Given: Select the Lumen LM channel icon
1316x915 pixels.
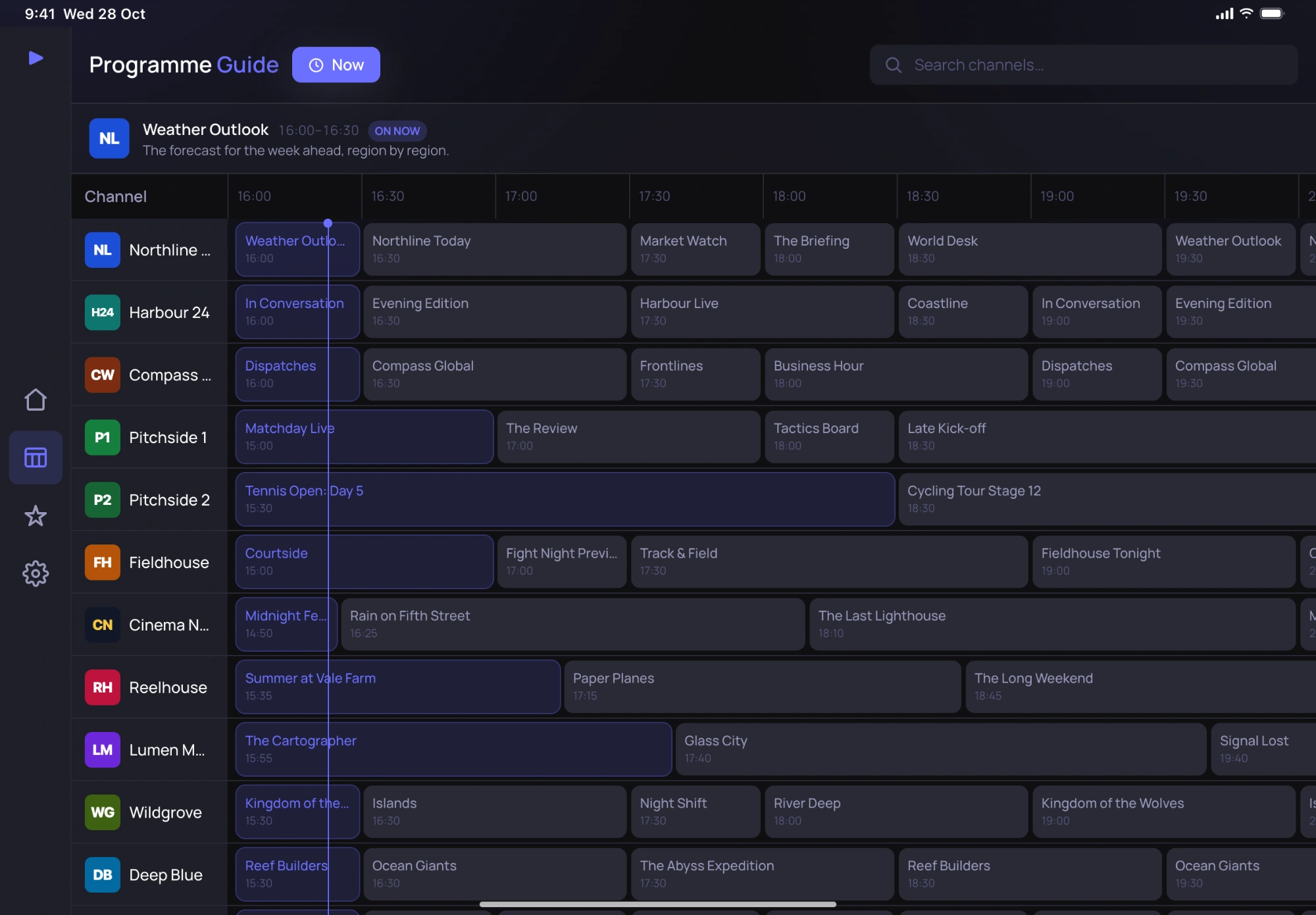Looking at the screenshot, I should (103, 750).
